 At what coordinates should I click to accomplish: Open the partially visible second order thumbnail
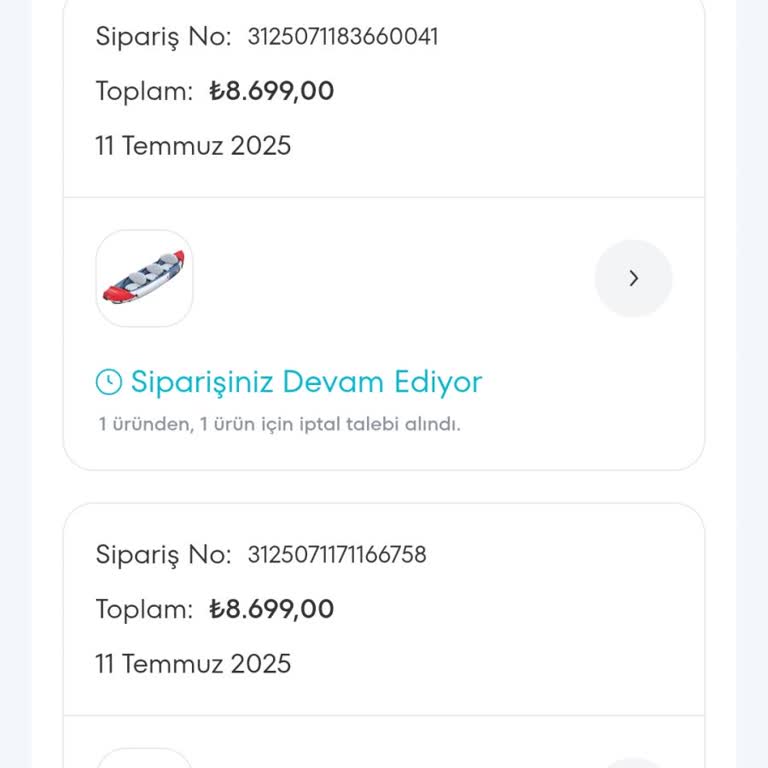click(144, 759)
